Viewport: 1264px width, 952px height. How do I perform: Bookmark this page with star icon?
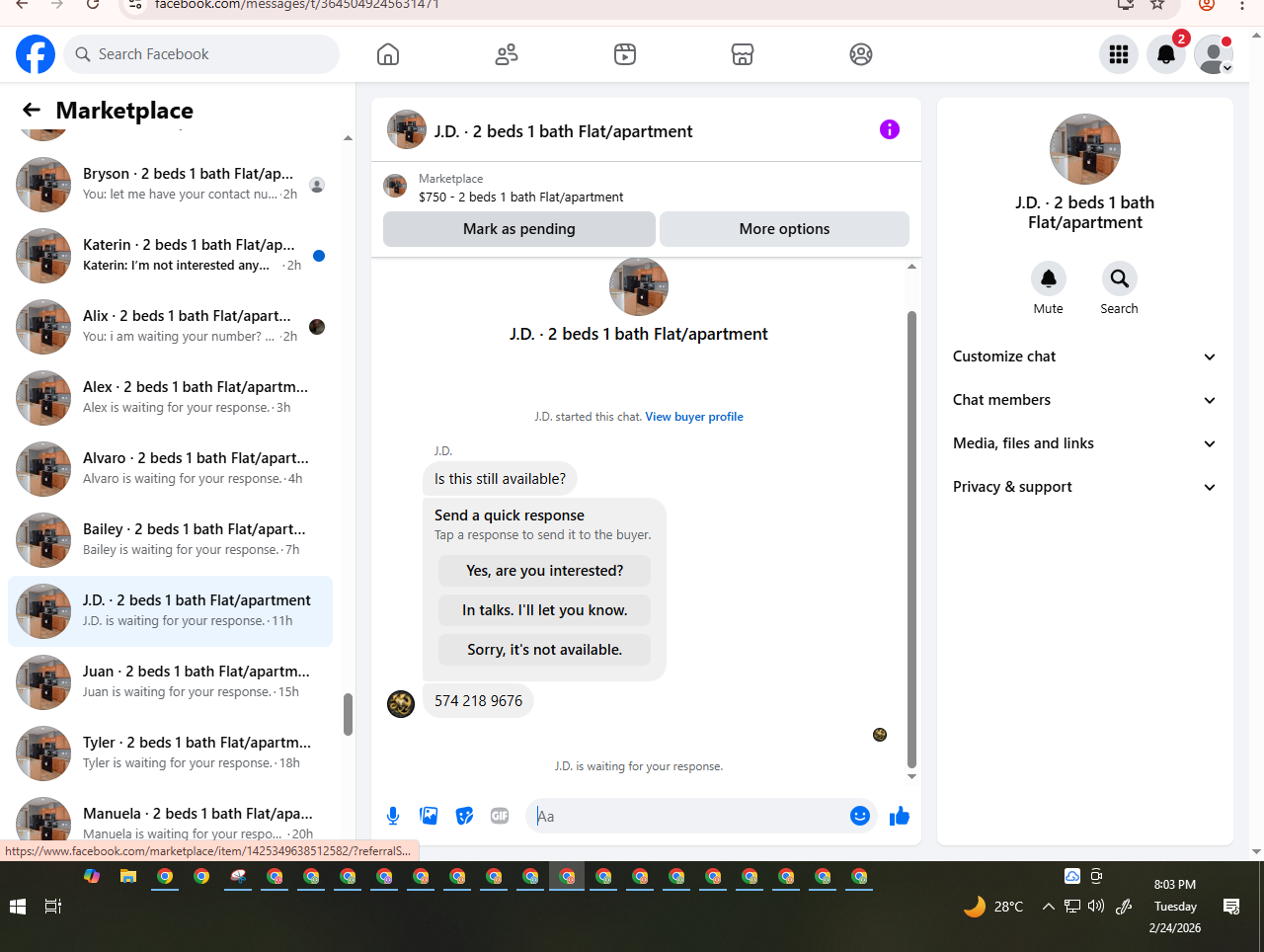coord(1157,4)
